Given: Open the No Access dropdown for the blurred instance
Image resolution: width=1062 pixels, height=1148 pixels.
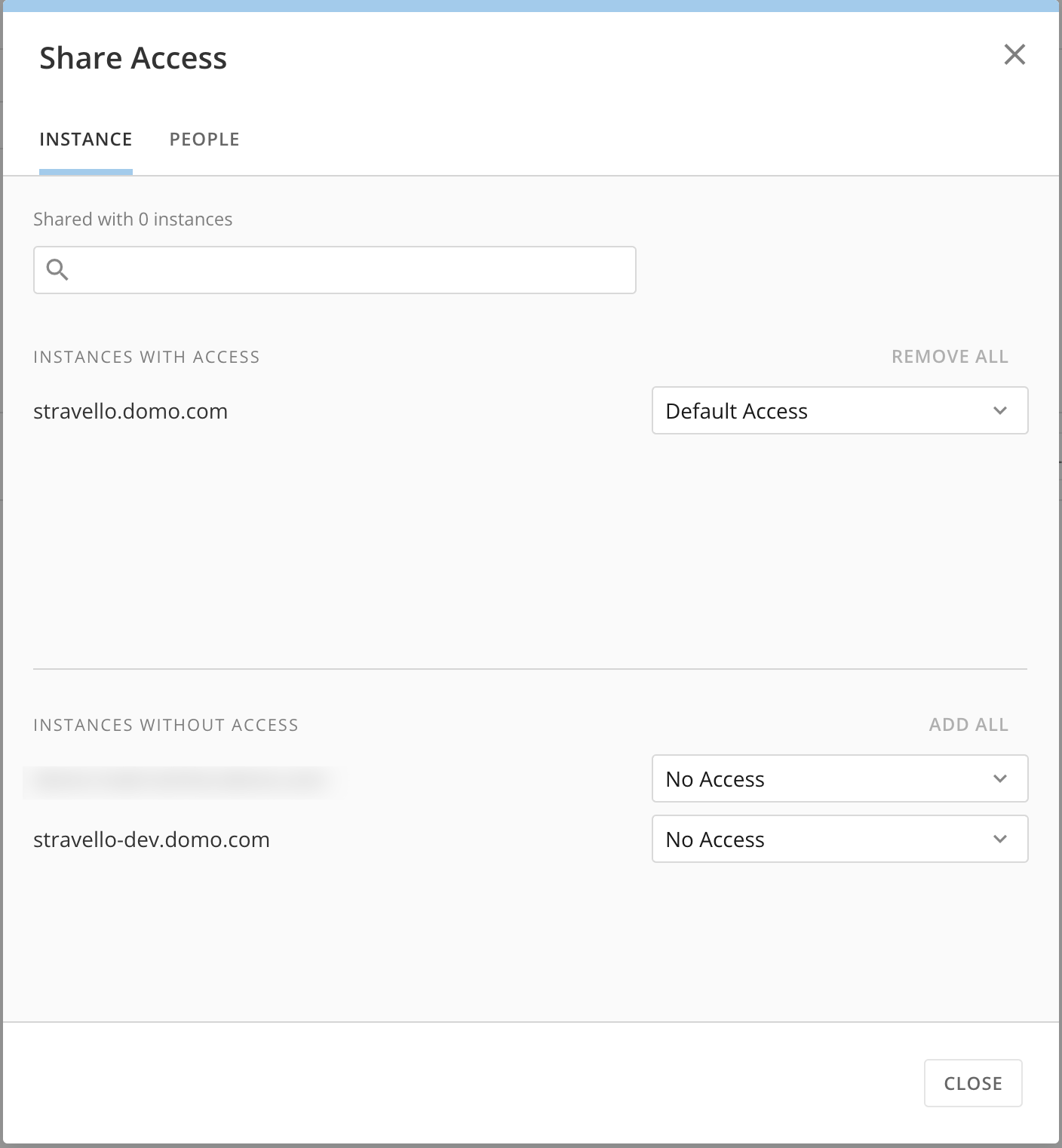Looking at the screenshot, I should tap(839, 778).
